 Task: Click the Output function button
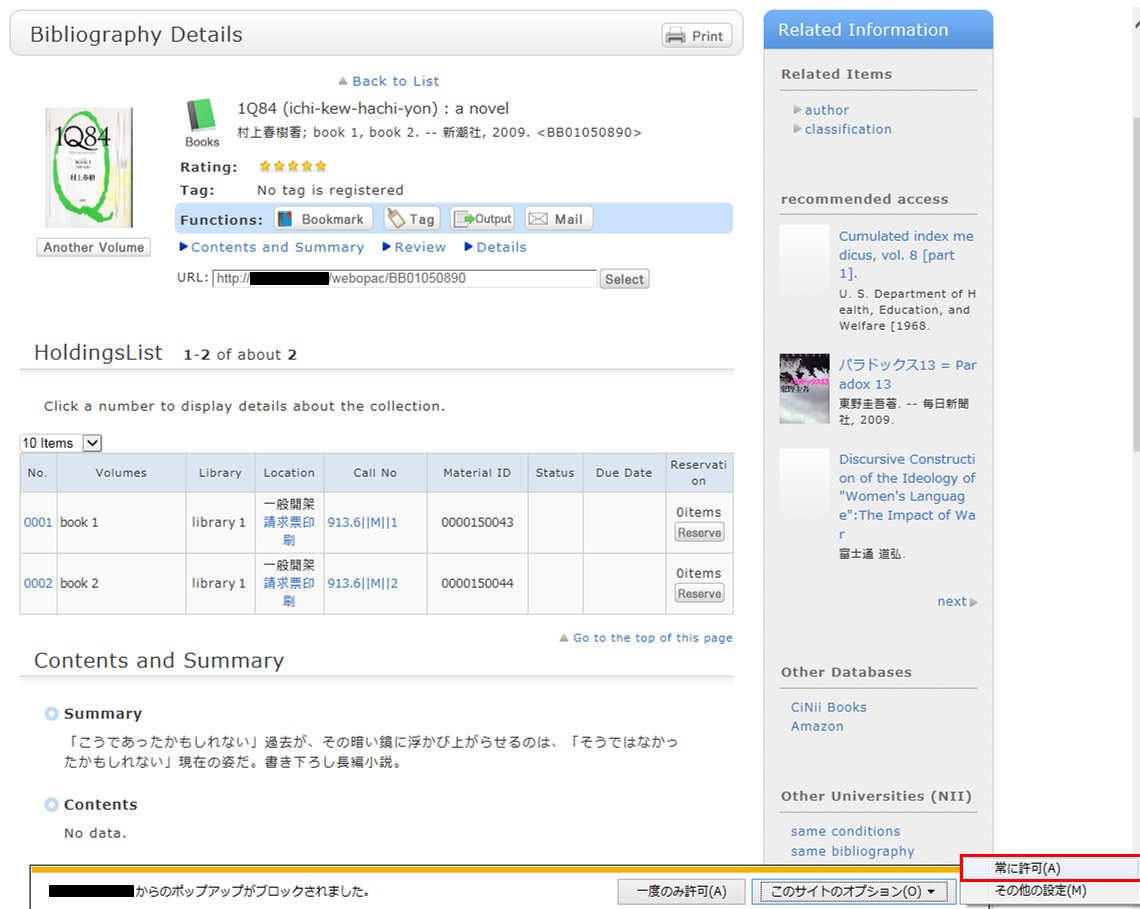482,219
